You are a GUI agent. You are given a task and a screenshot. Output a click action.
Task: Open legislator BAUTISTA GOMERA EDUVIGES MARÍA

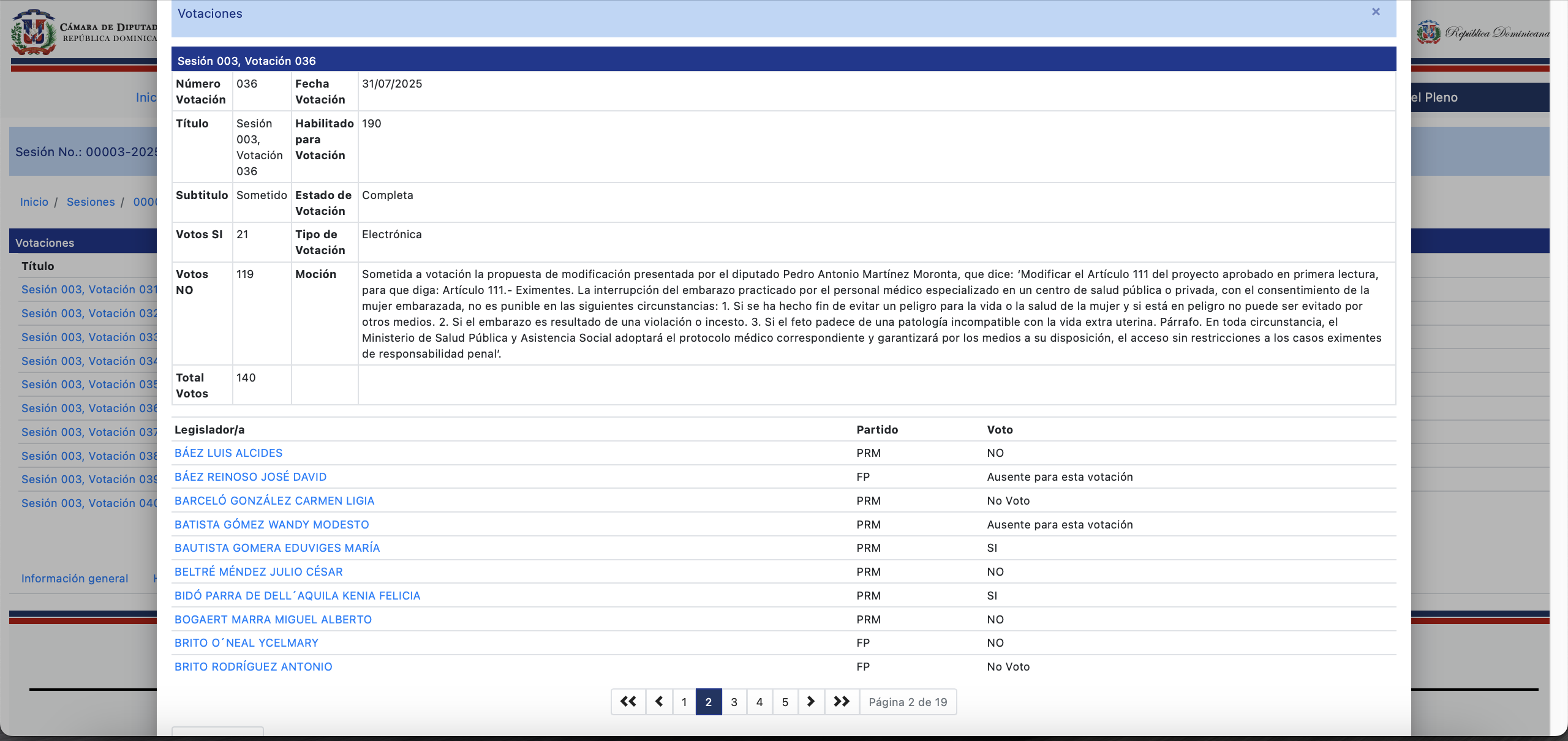pyautogui.click(x=277, y=548)
